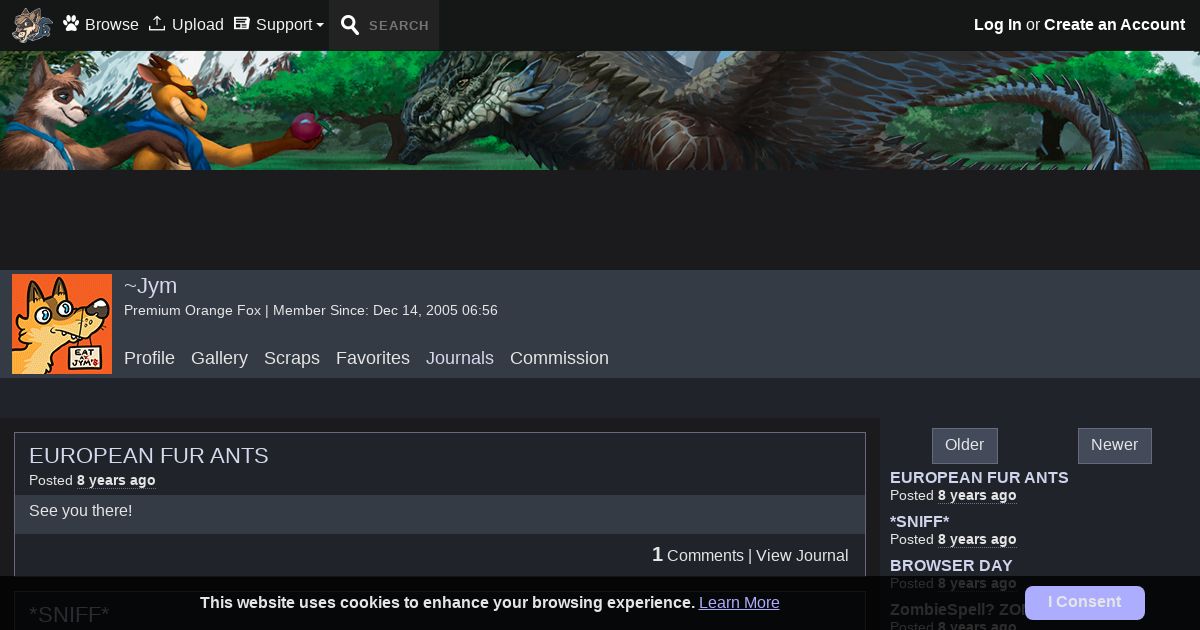
Task: Open the Favorites tab
Action: (373, 358)
